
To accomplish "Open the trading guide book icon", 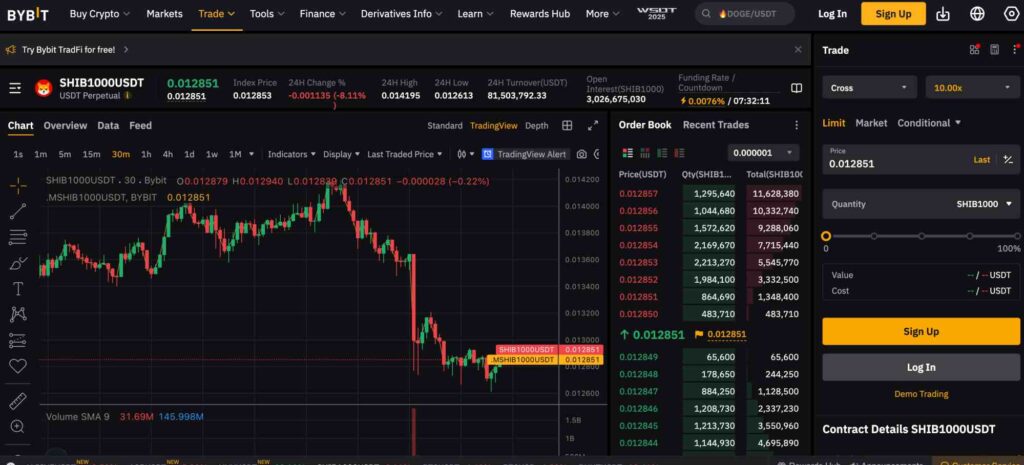I will click(796, 88).
